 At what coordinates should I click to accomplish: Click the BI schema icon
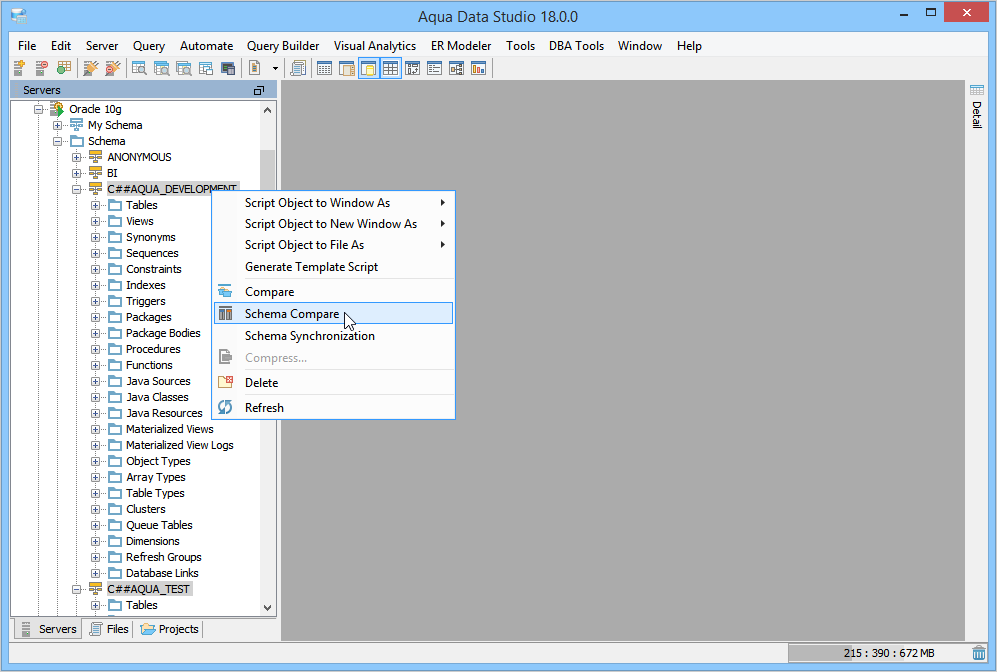pyautogui.click(x=95, y=173)
